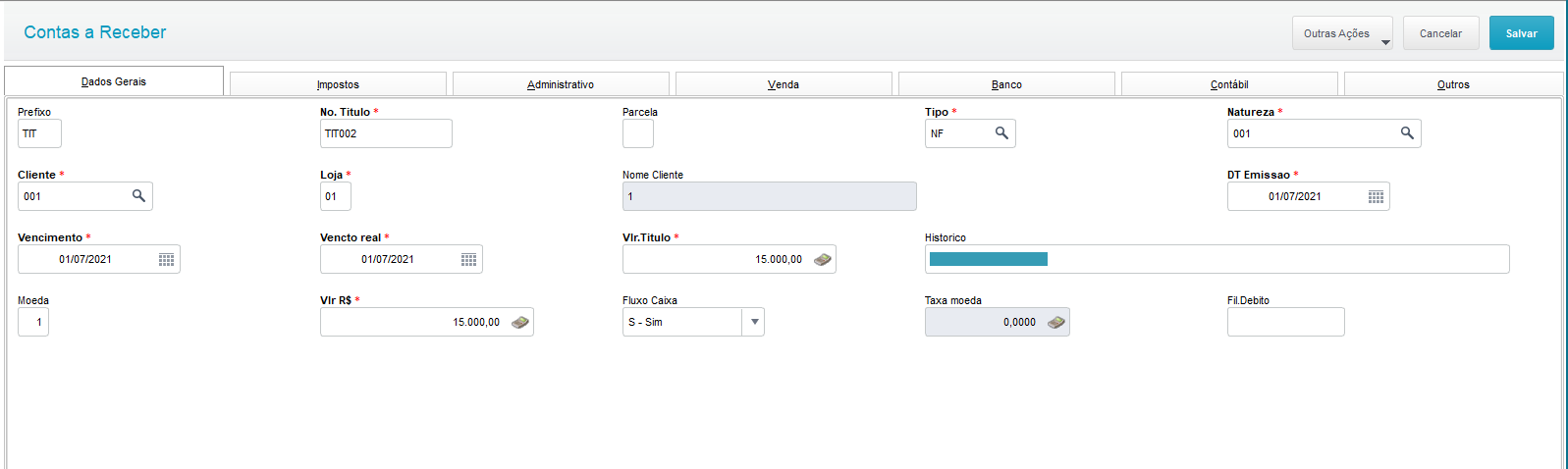The width and height of the screenshot is (1568, 469).
Task: Focus the Parcela input box
Action: (x=637, y=133)
